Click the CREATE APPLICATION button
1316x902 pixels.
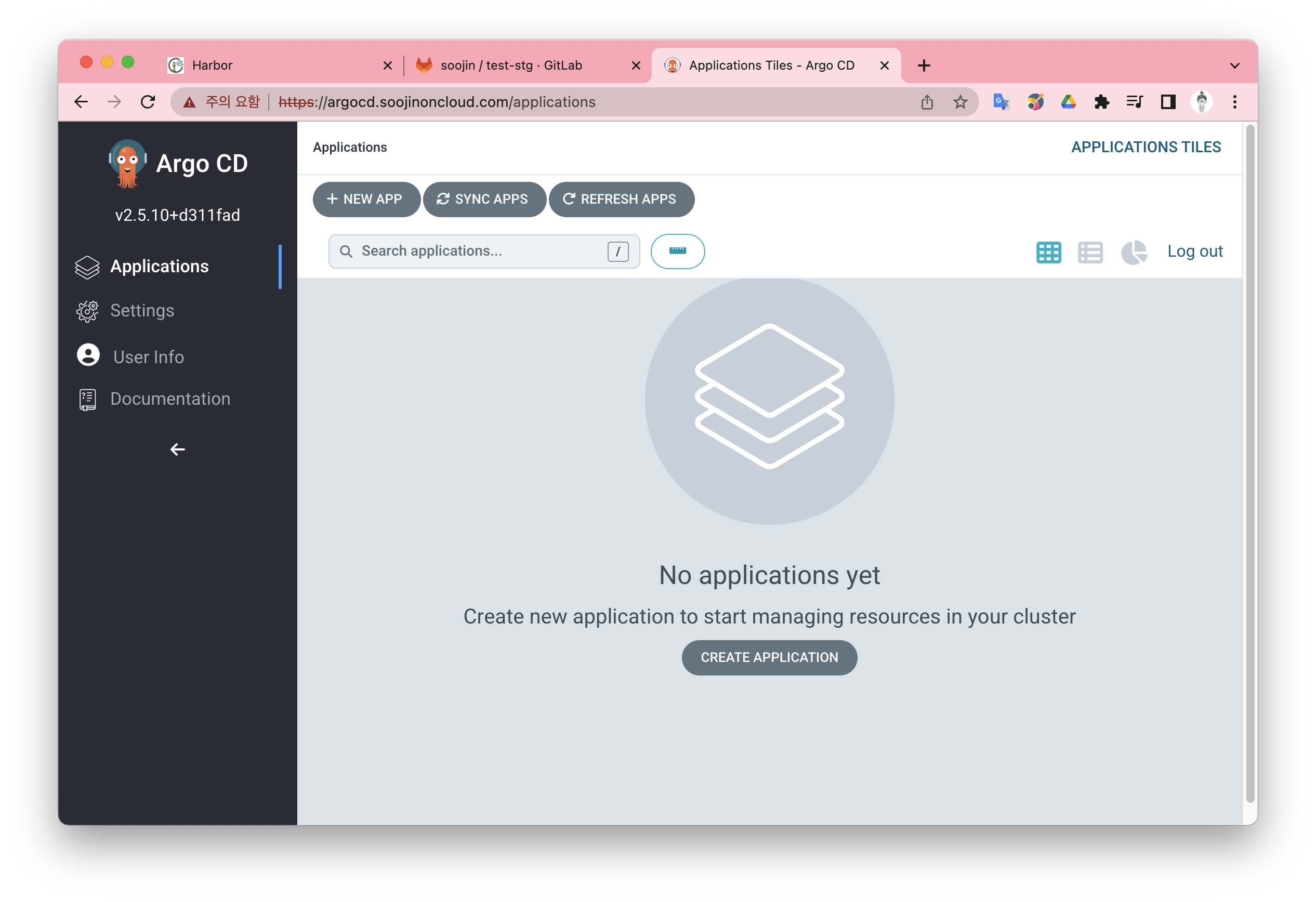tap(769, 657)
